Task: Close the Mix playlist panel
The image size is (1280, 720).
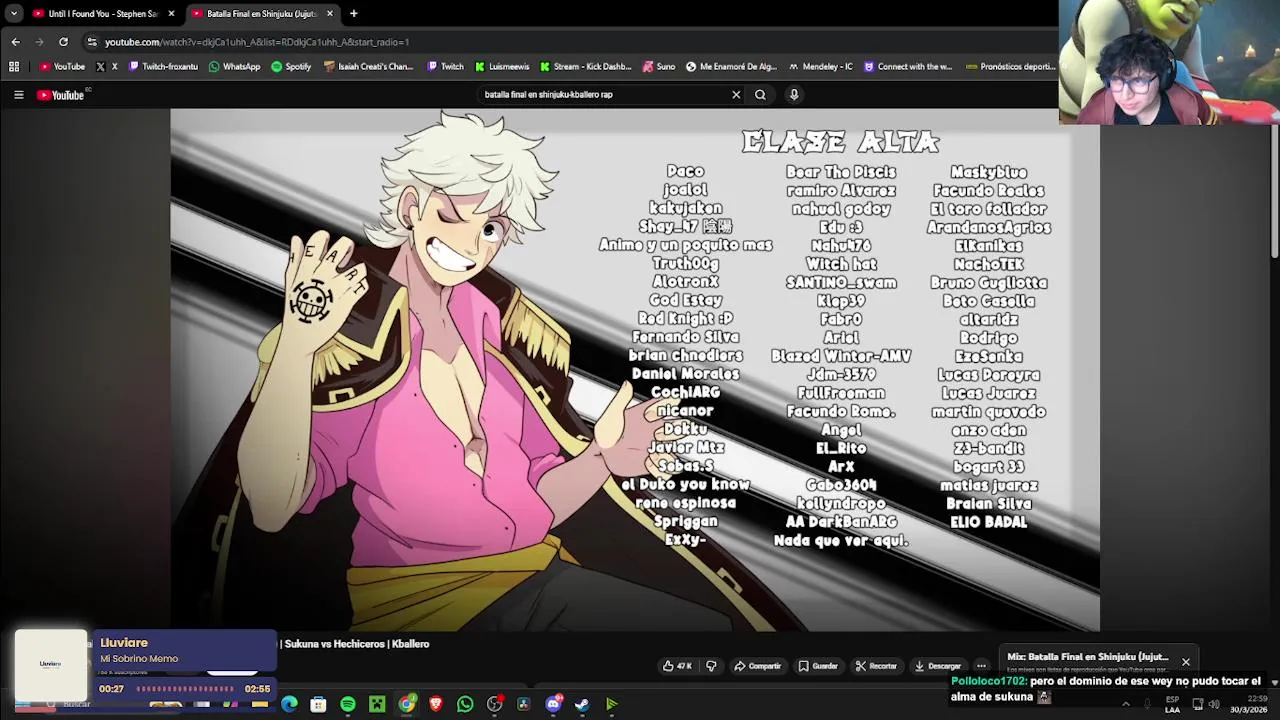Action: 1186,662
